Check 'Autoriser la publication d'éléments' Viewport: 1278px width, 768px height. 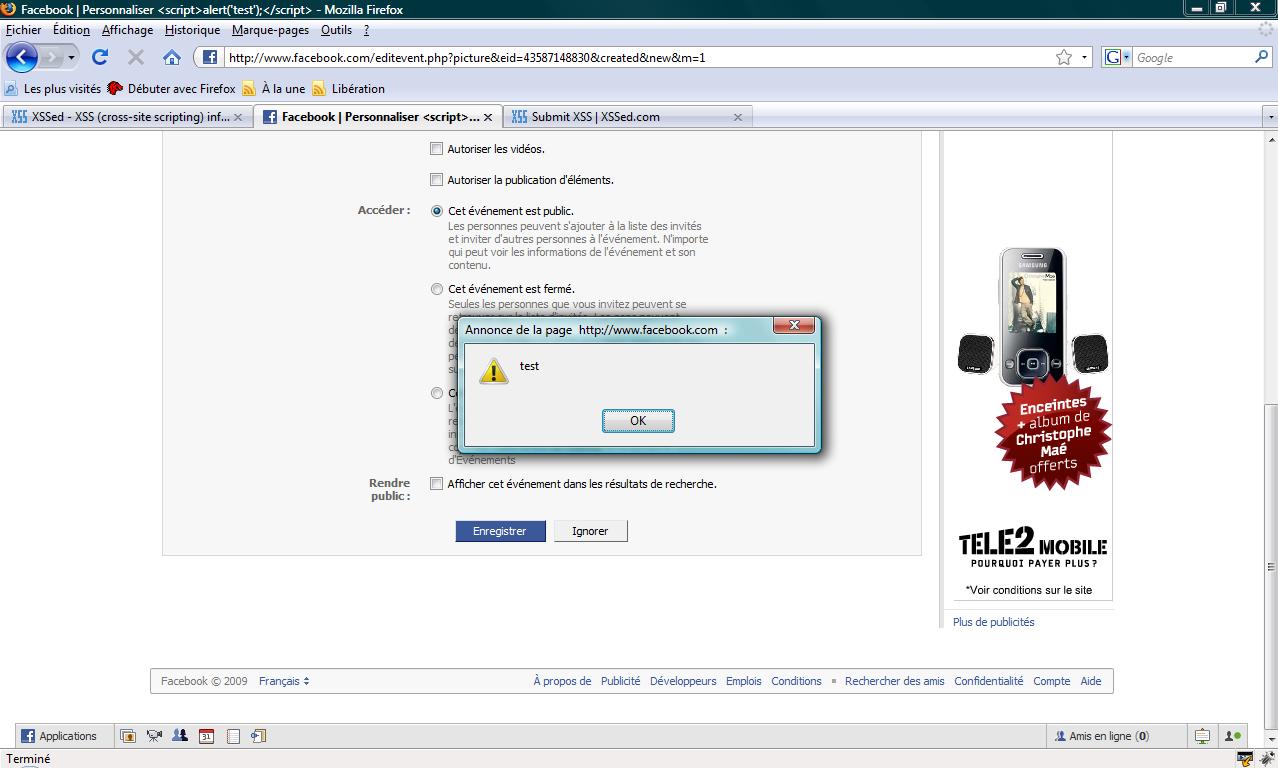(x=436, y=180)
